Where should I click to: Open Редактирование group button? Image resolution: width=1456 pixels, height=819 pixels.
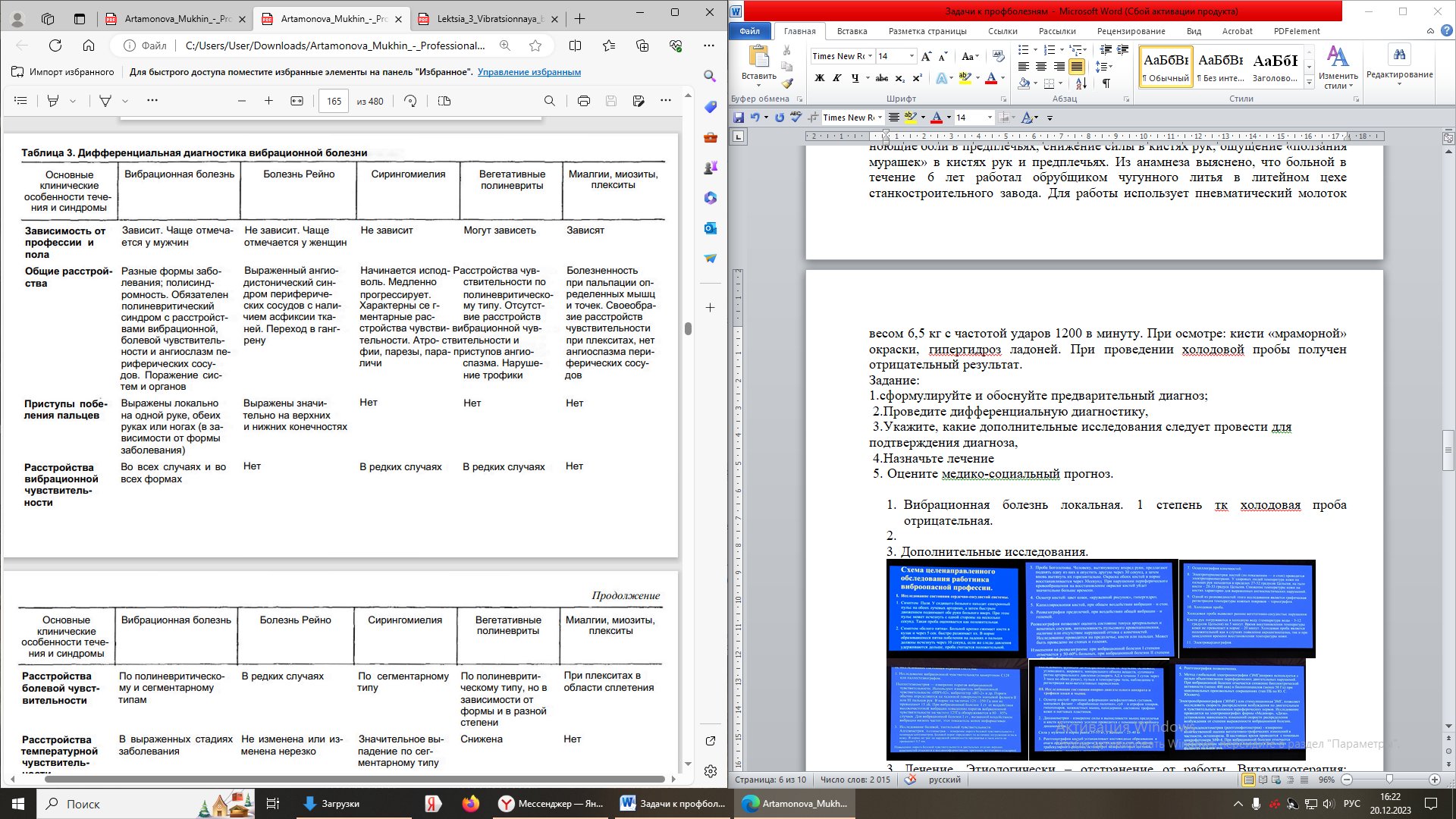pos(1399,64)
